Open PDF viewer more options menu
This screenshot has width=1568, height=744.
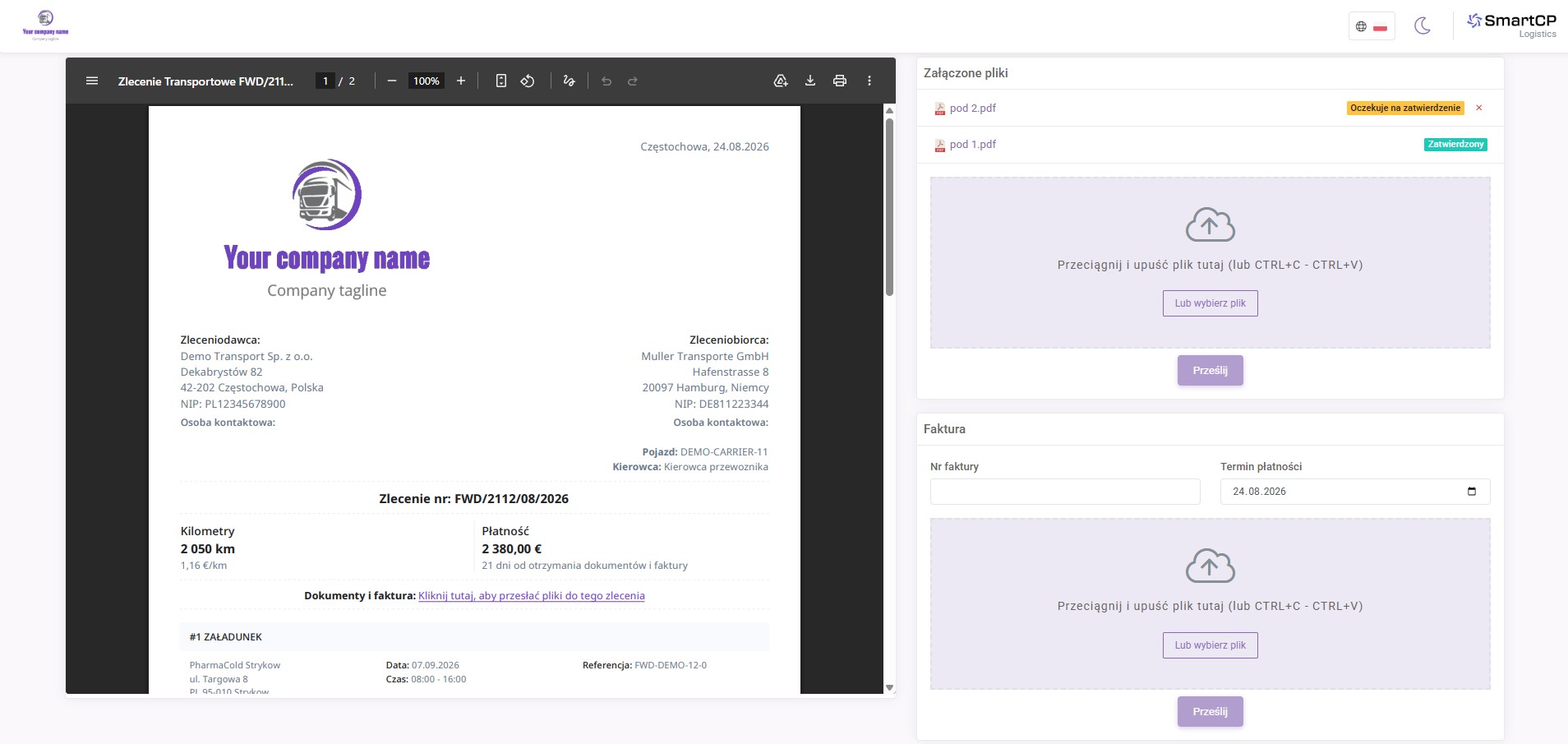(x=869, y=81)
